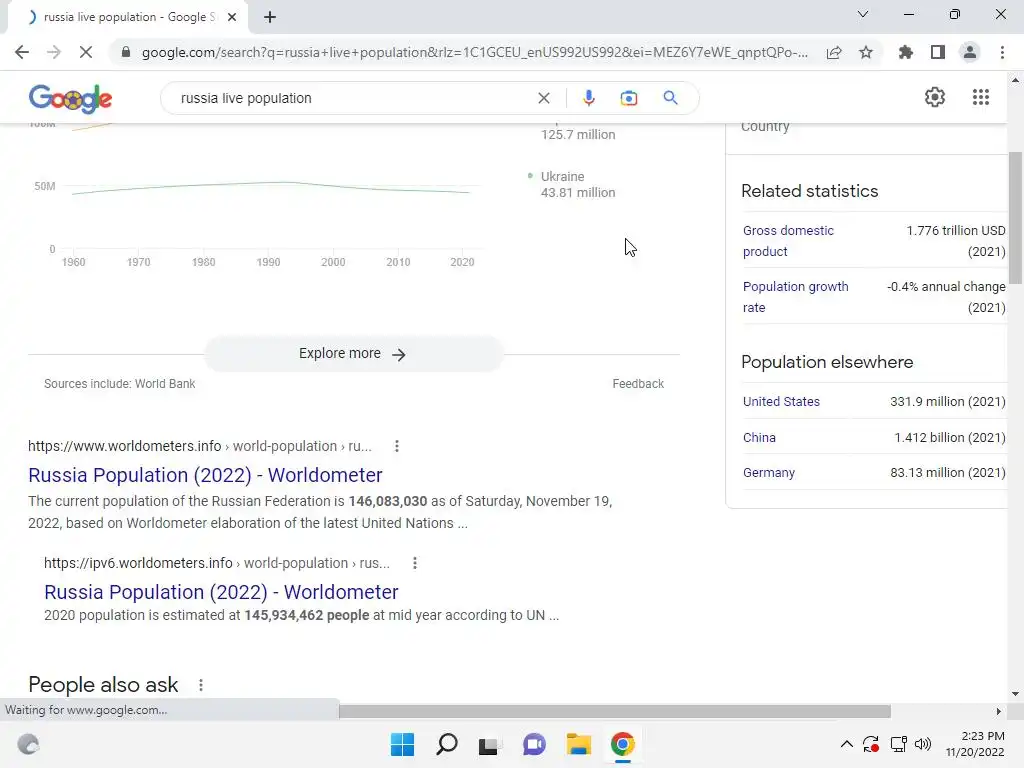Click the horizontal page scrollbar
Viewport: 1024px width, 768px height.
[615, 711]
